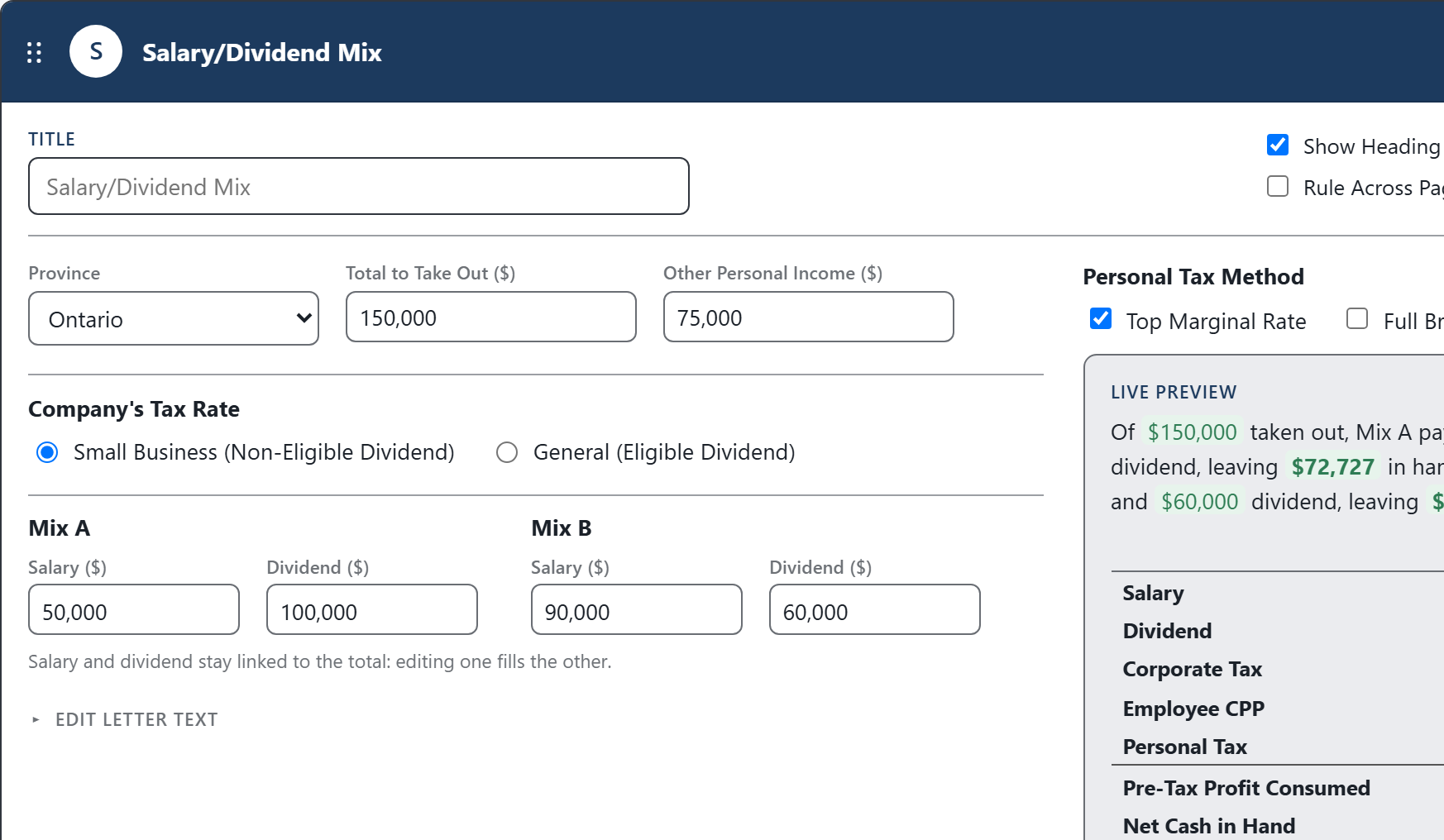Toggle the Show Heading checkbox
The width and height of the screenshot is (1444, 840).
click(x=1278, y=145)
